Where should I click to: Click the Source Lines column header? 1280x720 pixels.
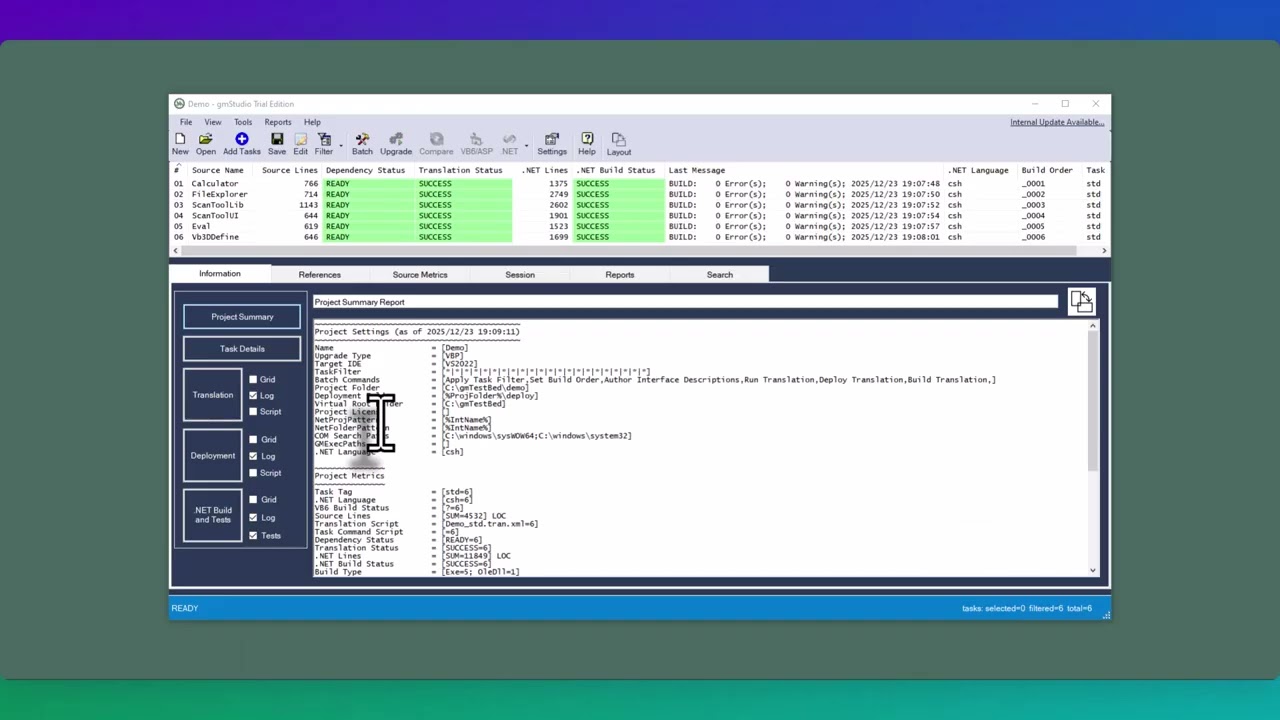point(289,170)
